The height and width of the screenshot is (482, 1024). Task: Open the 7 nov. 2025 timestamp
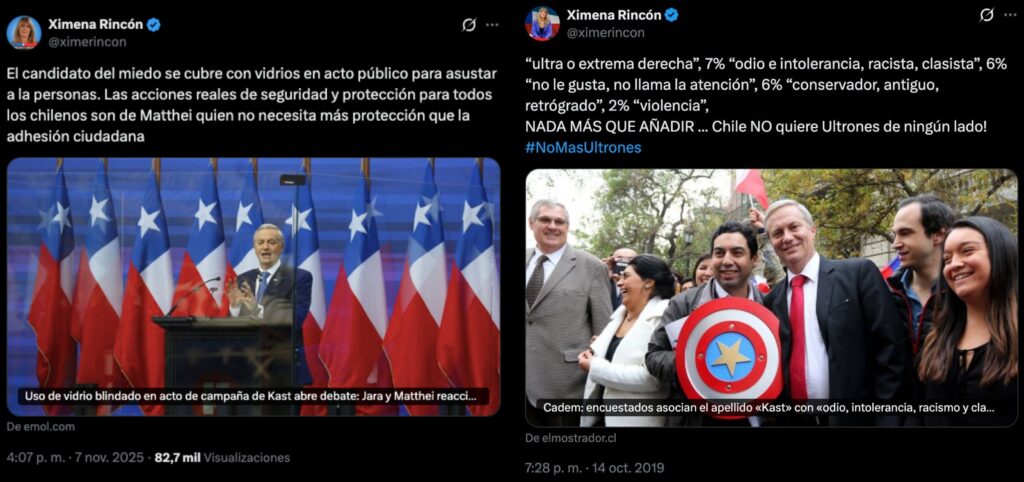click(75, 458)
